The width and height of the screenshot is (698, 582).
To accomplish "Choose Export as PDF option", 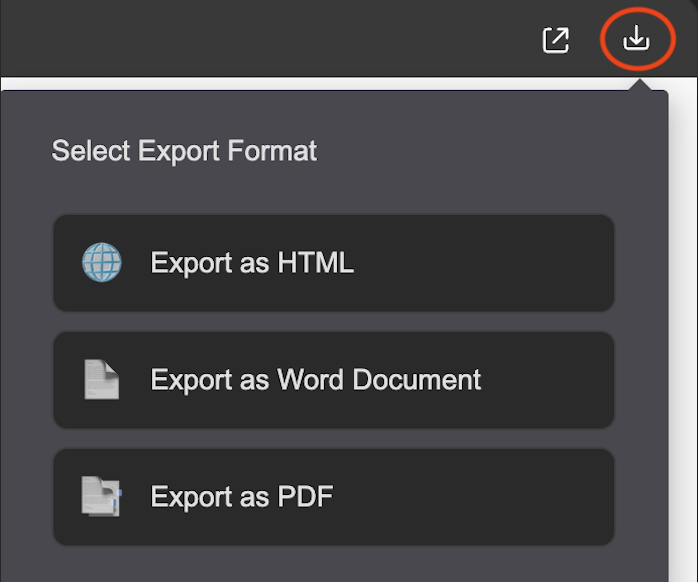I will tap(334, 497).
